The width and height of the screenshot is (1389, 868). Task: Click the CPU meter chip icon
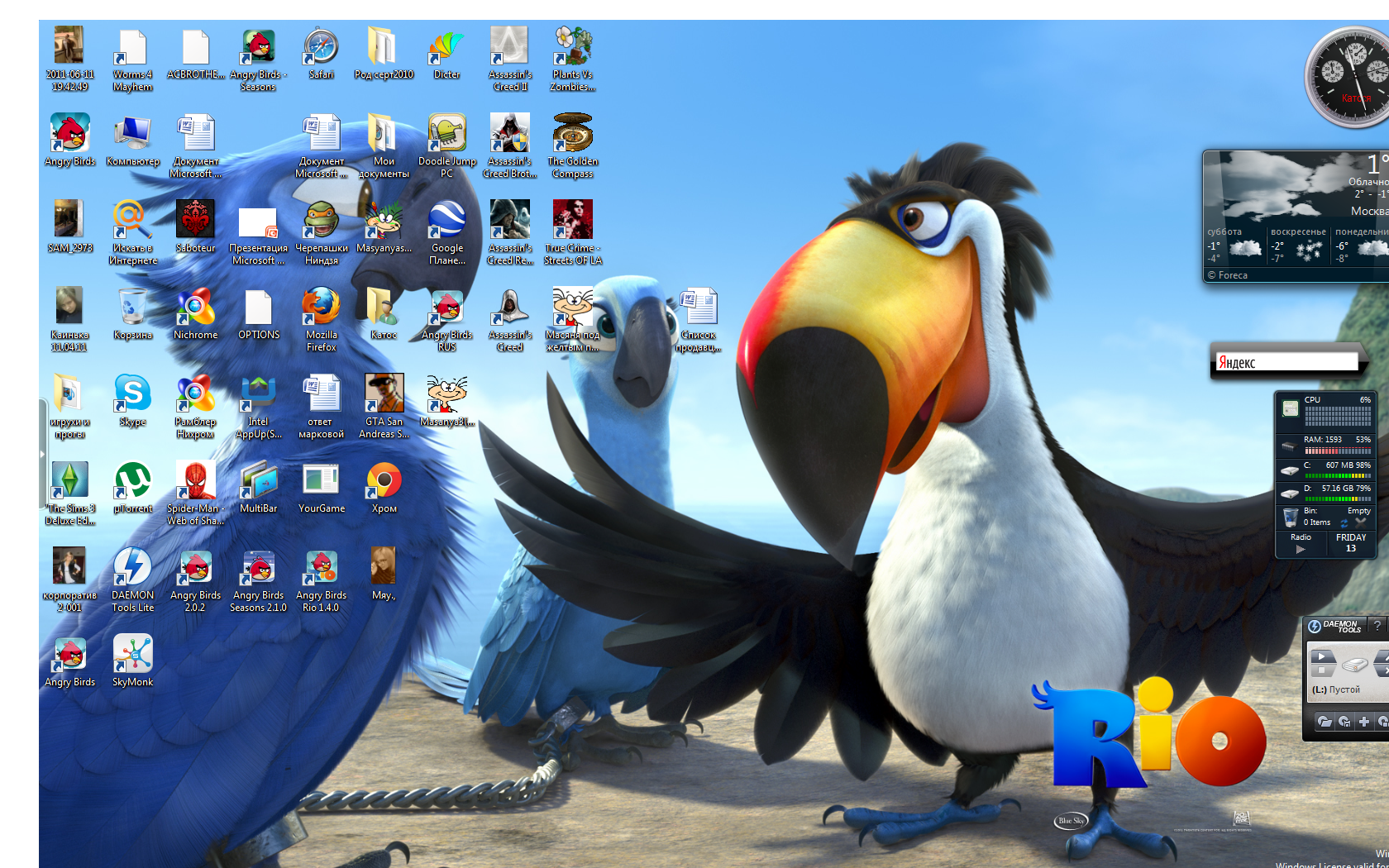point(1290,408)
